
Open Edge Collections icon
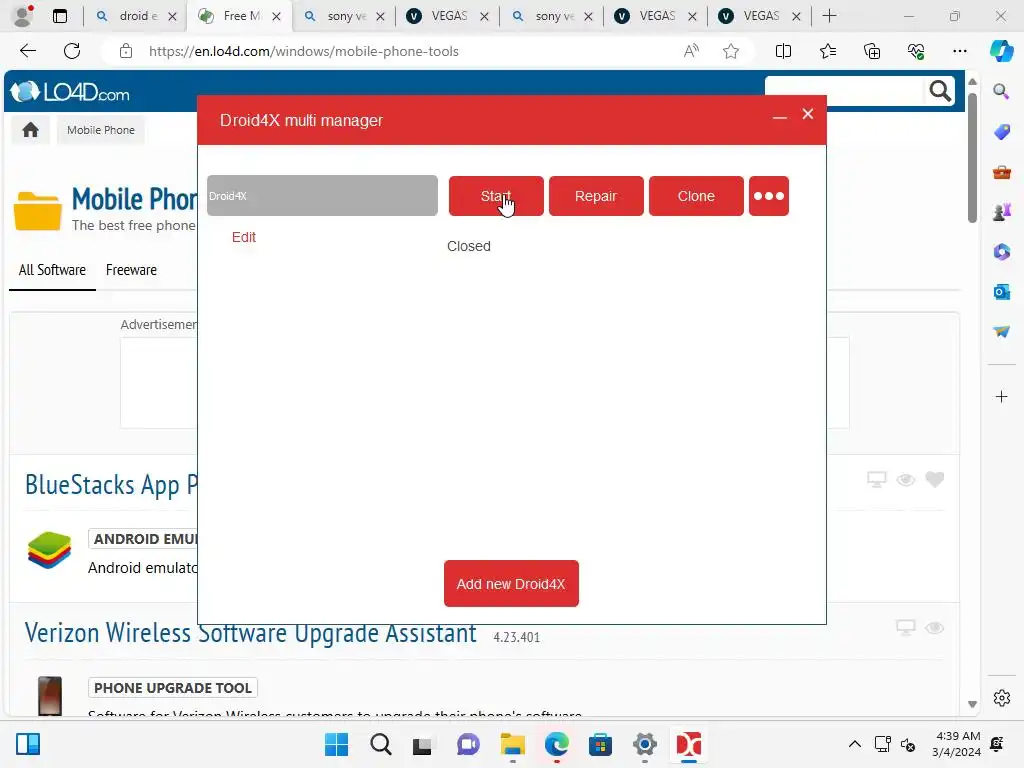872,51
